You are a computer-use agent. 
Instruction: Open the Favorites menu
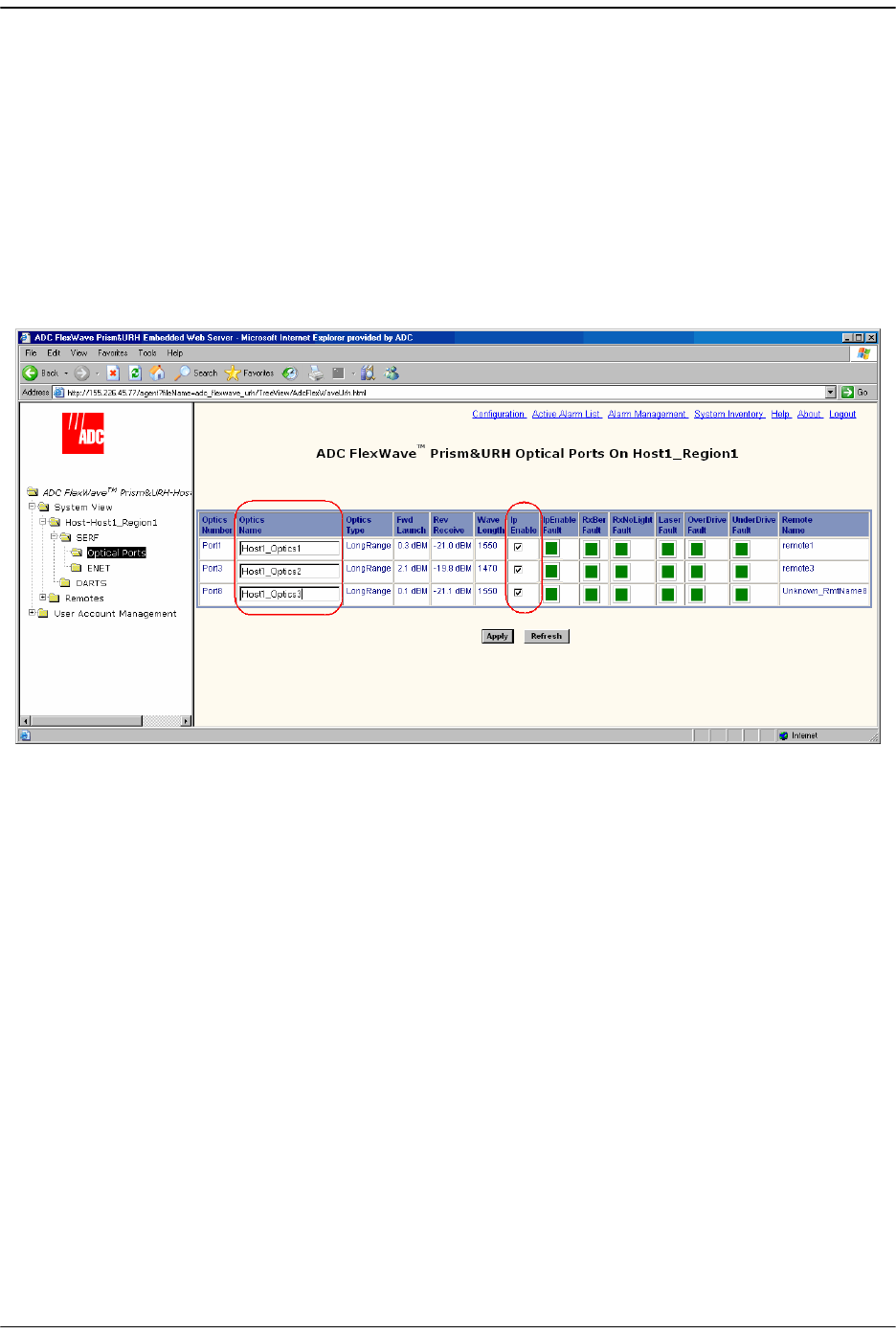coord(112,353)
